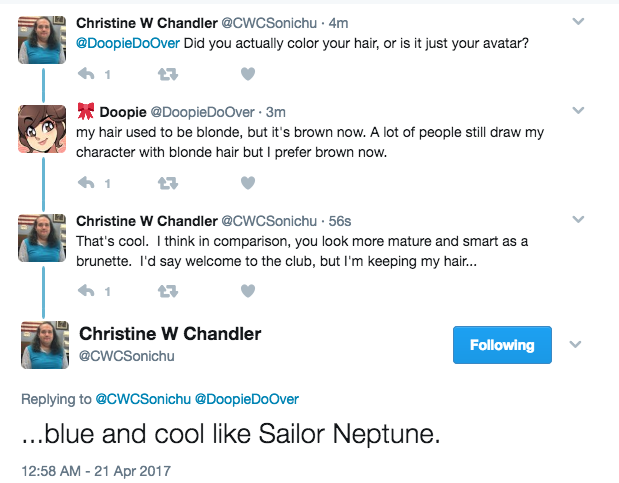Reply to Doopie's tweet about brown hair
This screenshot has height=483, width=619.
tap(86, 183)
